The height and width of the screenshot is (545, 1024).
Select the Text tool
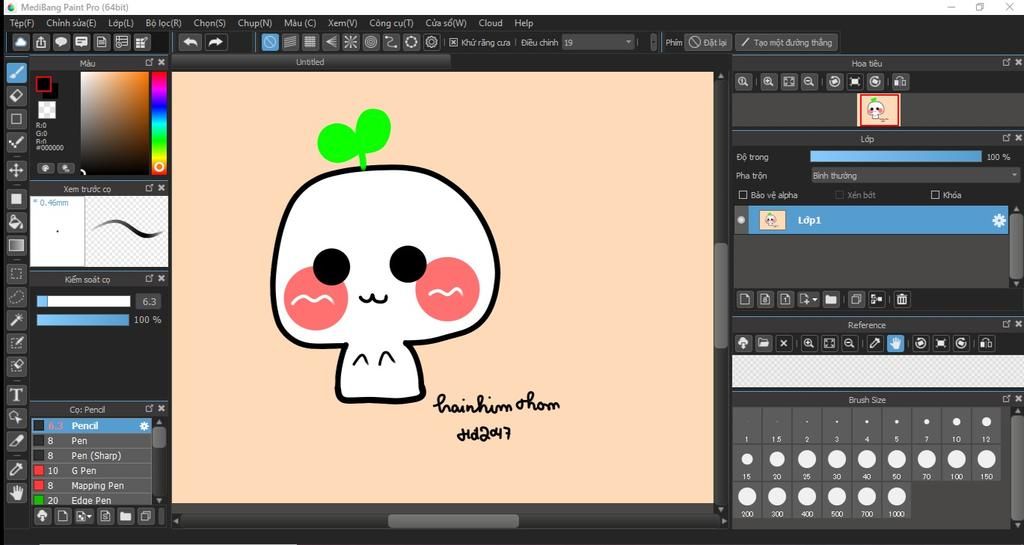(16, 394)
